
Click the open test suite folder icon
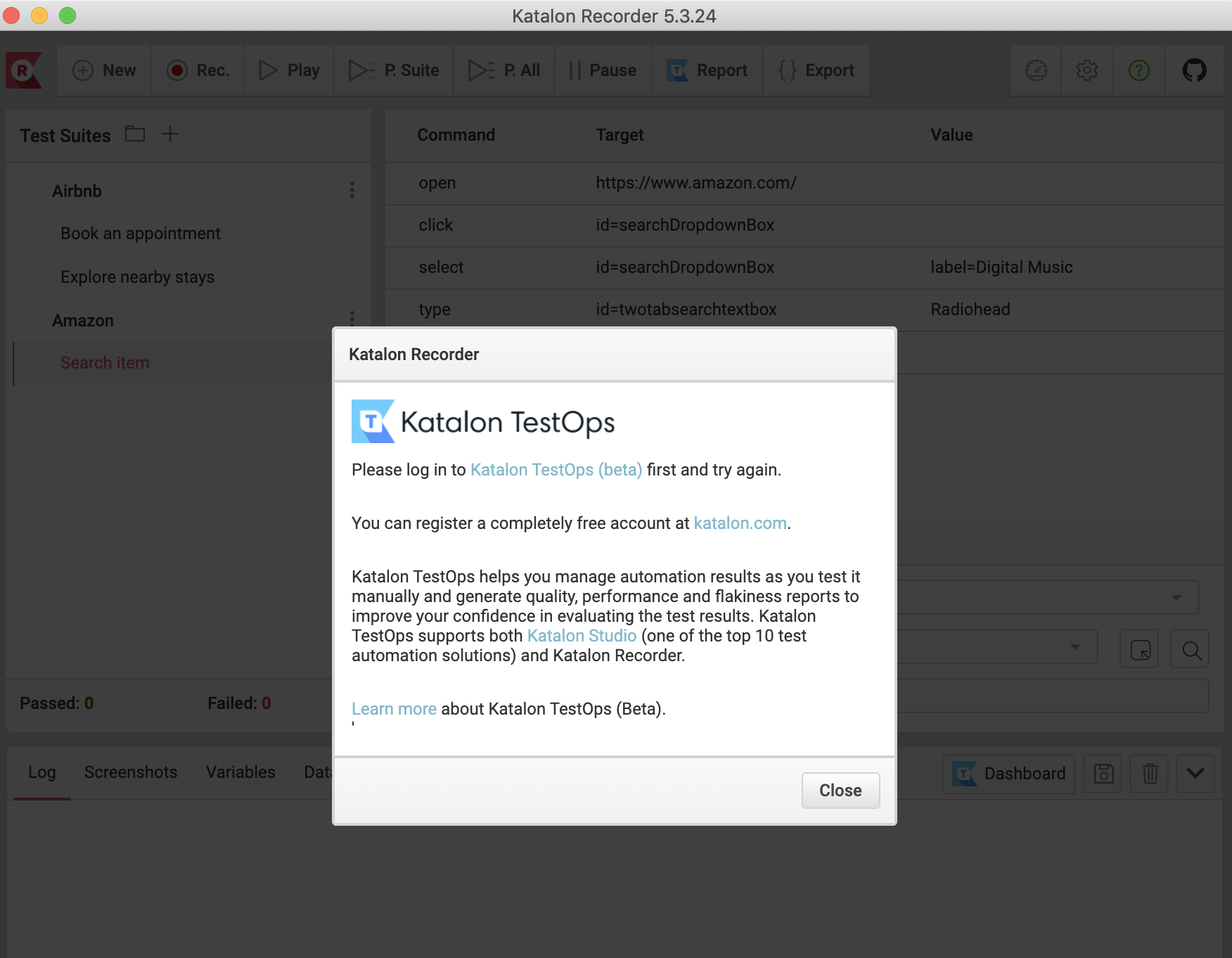135,134
